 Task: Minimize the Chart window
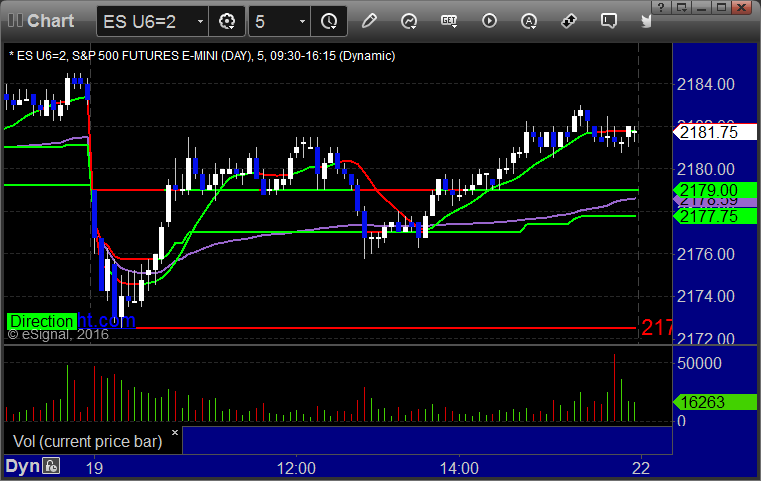click(x=701, y=7)
